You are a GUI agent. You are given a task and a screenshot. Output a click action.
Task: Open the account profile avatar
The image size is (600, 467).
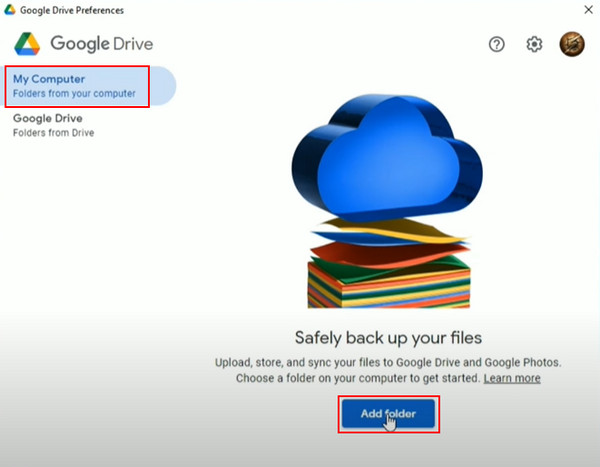click(x=572, y=44)
